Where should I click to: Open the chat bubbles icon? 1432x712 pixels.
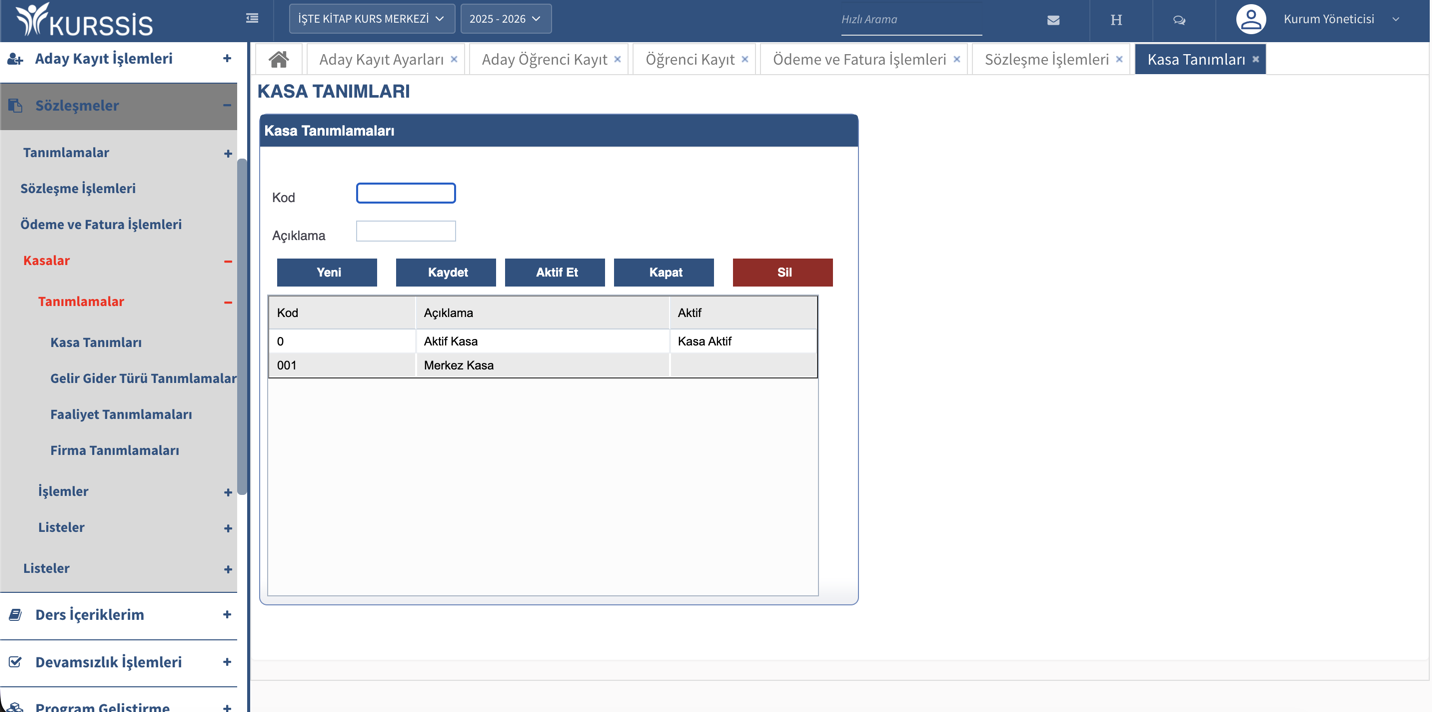(1179, 20)
